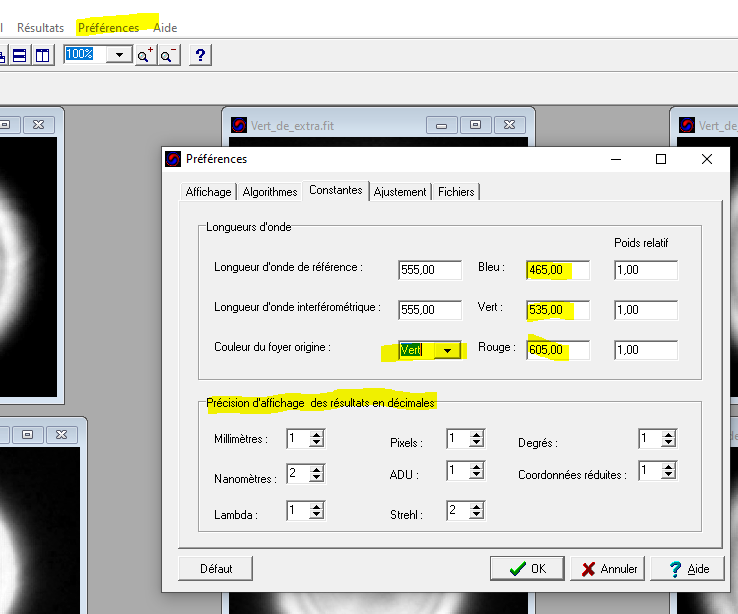Switch to the Algorithmes tab
Image resolution: width=738 pixels, height=614 pixels.
(270, 191)
